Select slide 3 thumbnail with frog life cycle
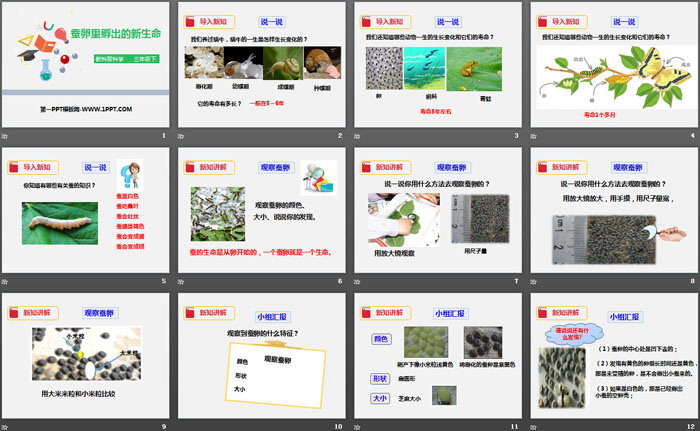Image resolution: width=700 pixels, height=431 pixels. pos(438,65)
